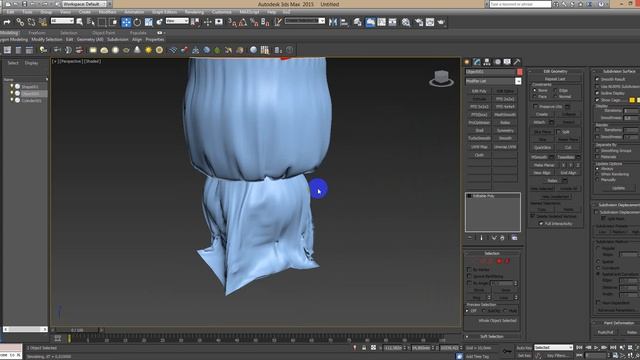Click the Pin Stack icon below modifier stack

tap(470, 238)
